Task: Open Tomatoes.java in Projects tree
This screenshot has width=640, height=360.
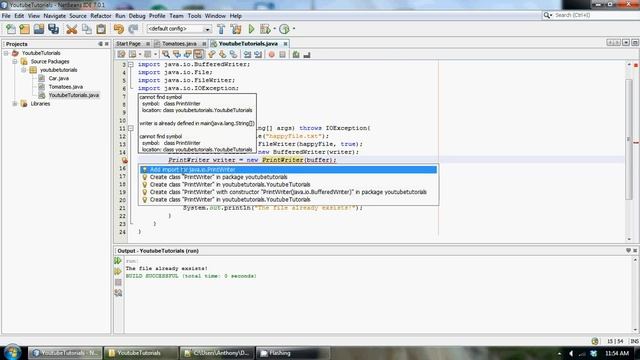Action: [65, 87]
